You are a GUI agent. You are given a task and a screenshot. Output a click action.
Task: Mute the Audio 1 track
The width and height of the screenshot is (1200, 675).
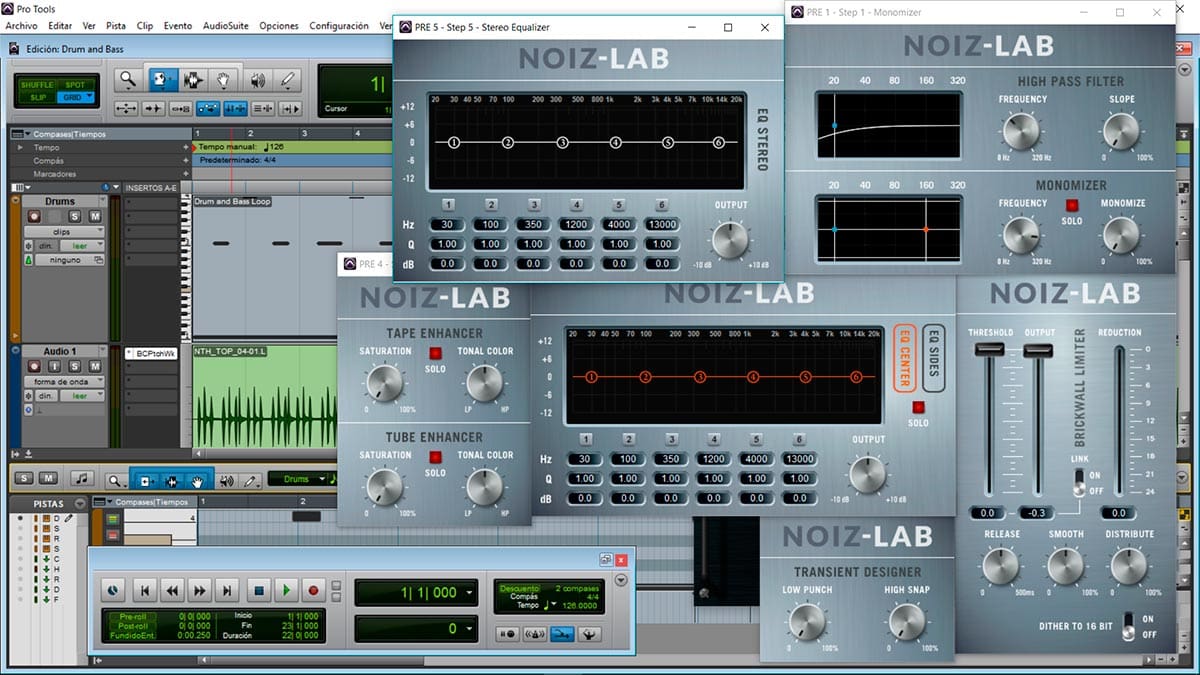click(x=95, y=366)
